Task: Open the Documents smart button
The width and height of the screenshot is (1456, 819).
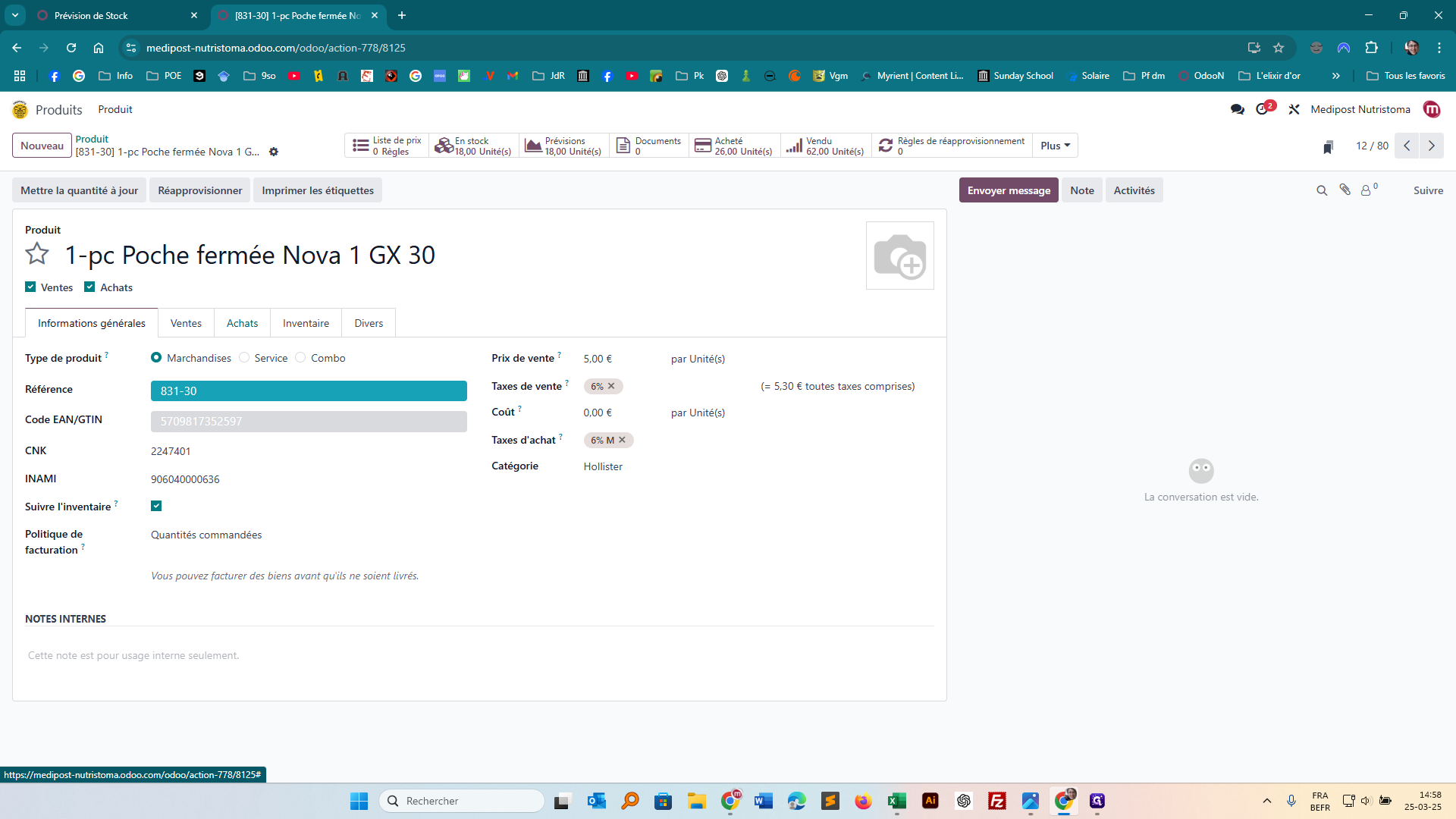Action: (648, 146)
